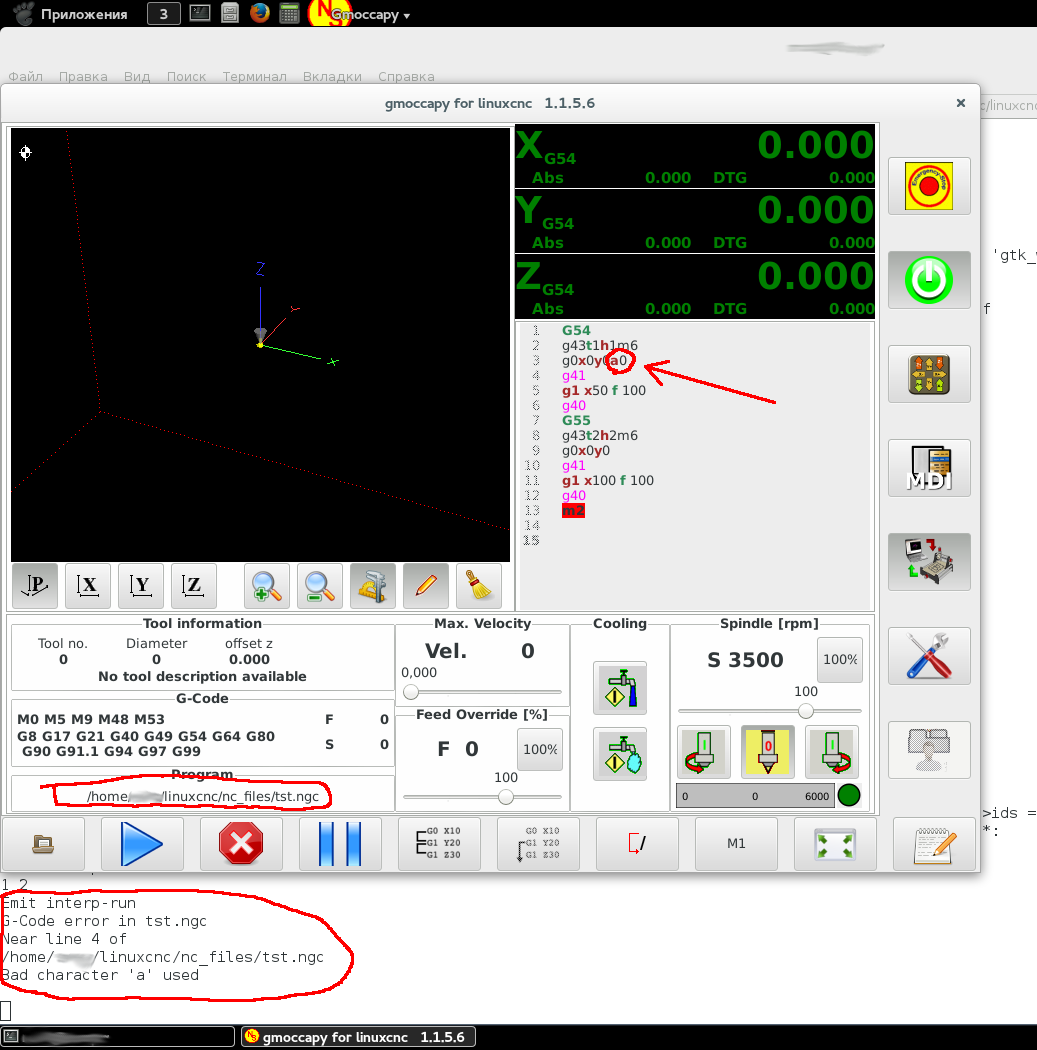This screenshot has height=1050, width=1037.
Task: Toggle the green machine power button
Action: click(x=929, y=280)
